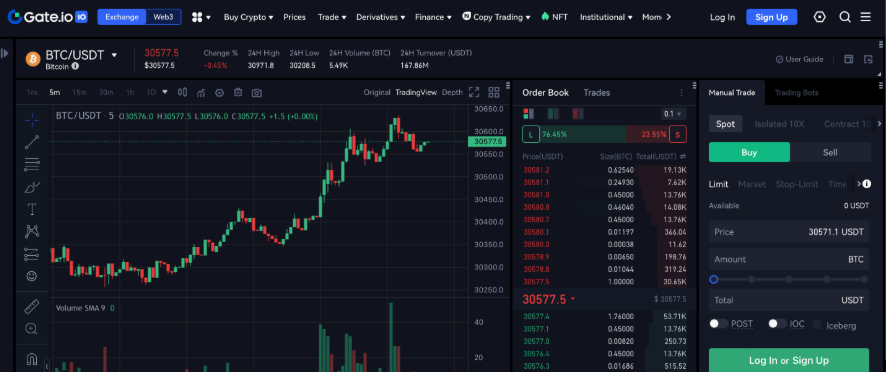Open the apps grid menu icon
Viewport: 886px width, 372px height.
click(x=197, y=18)
